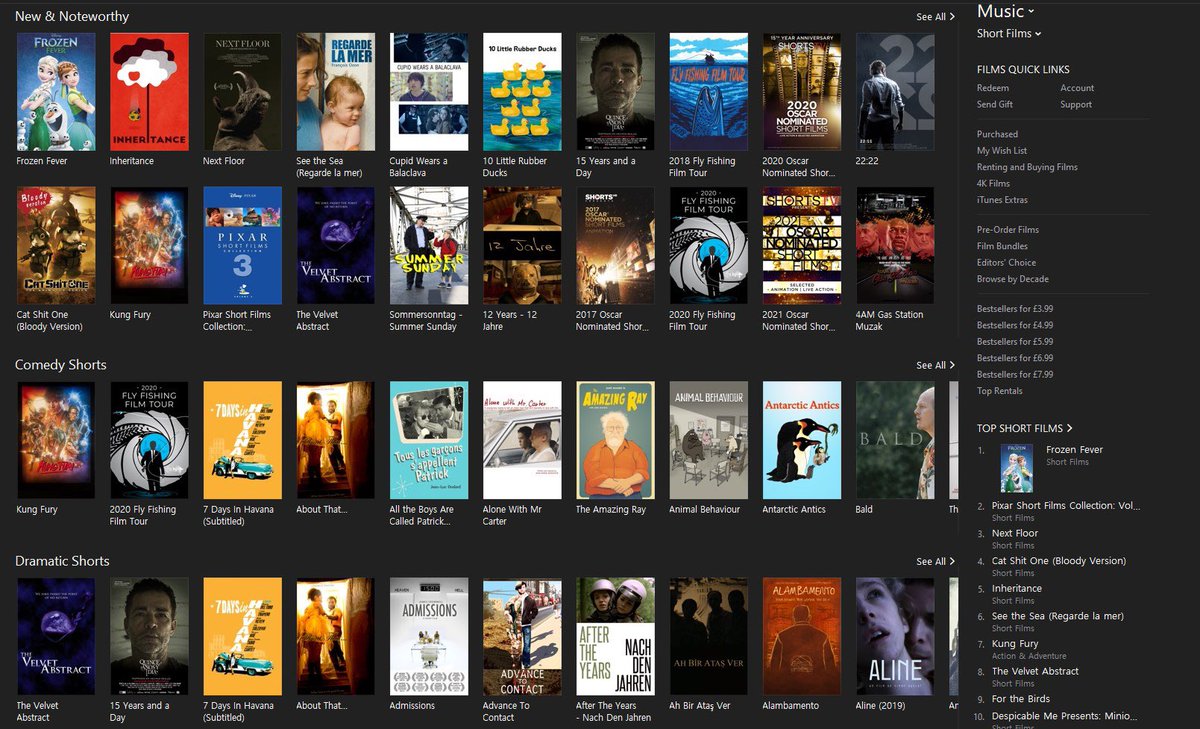This screenshot has height=729, width=1200.
Task: Open Cupid Wears a Balaclava poster
Action: (x=429, y=91)
